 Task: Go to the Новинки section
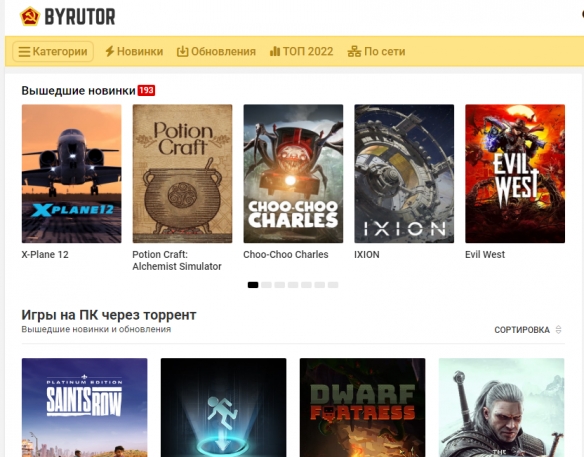[x=140, y=51]
